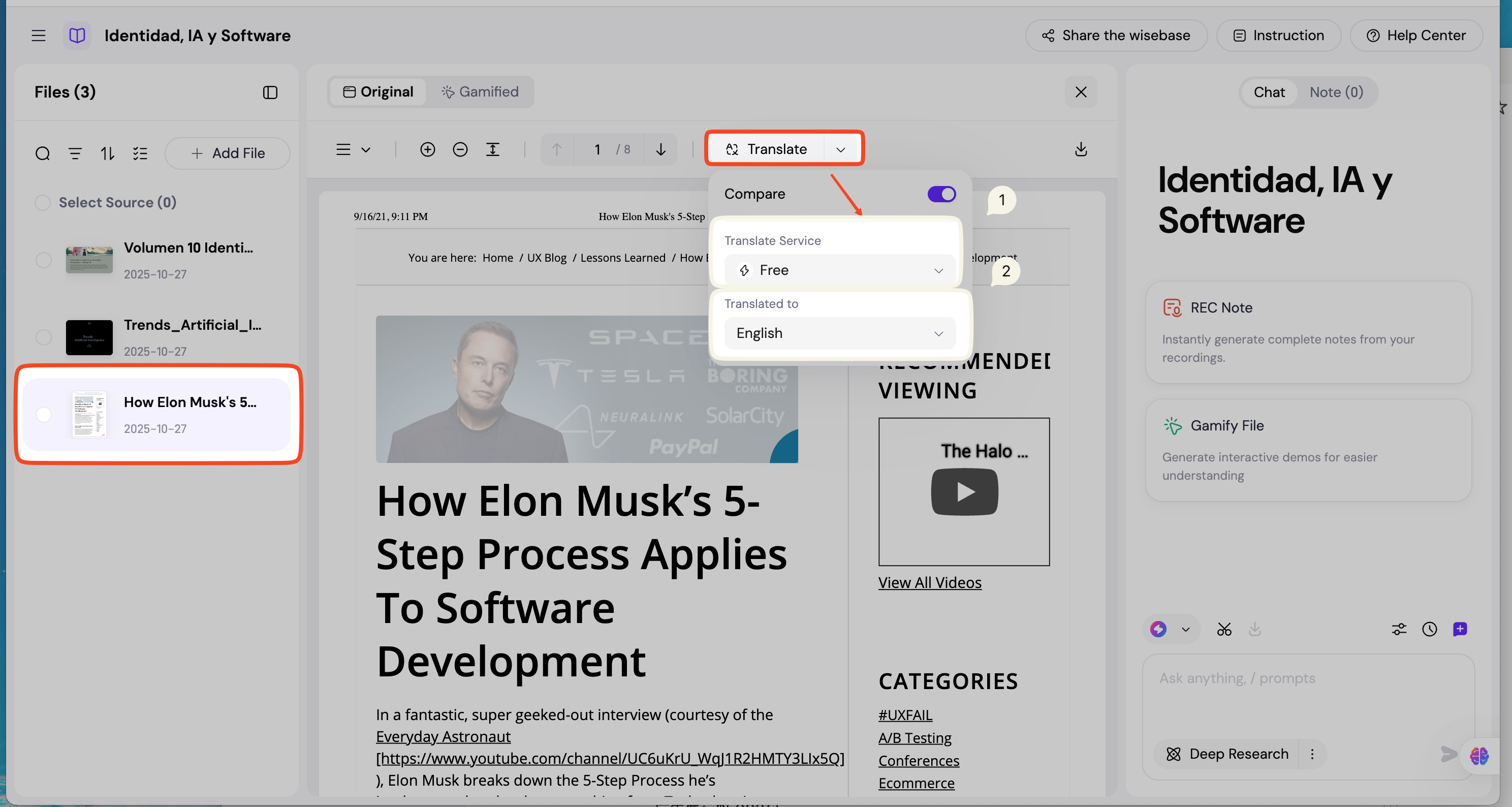Viewport: 1512px width, 807px height.
Task: Open the Translated to English dropdown
Action: (x=839, y=333)
